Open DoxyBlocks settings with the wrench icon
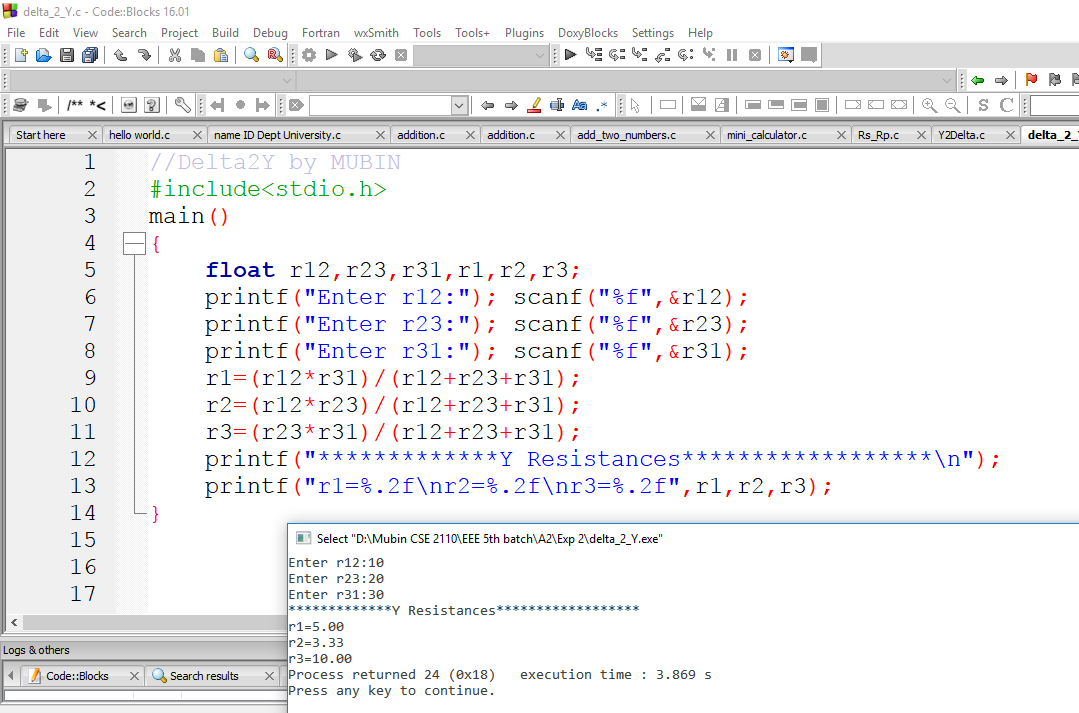Viewport: 1079px width, 713px height. (x=184, y=104)
